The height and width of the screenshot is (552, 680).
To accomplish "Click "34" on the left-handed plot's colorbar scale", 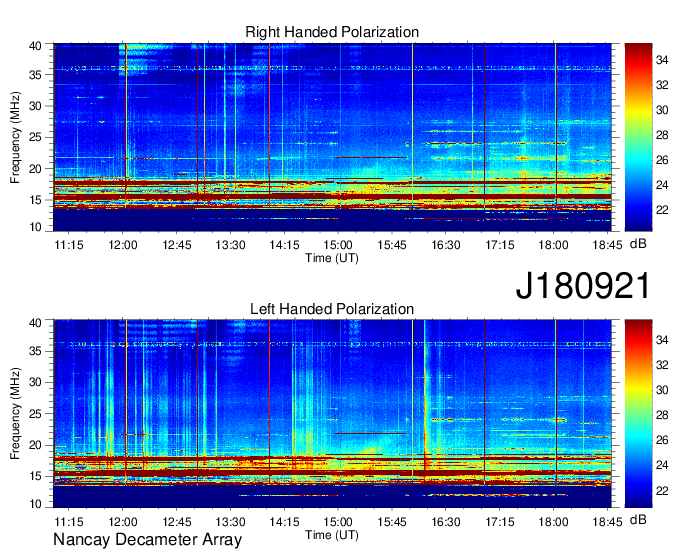I will 662,340.
